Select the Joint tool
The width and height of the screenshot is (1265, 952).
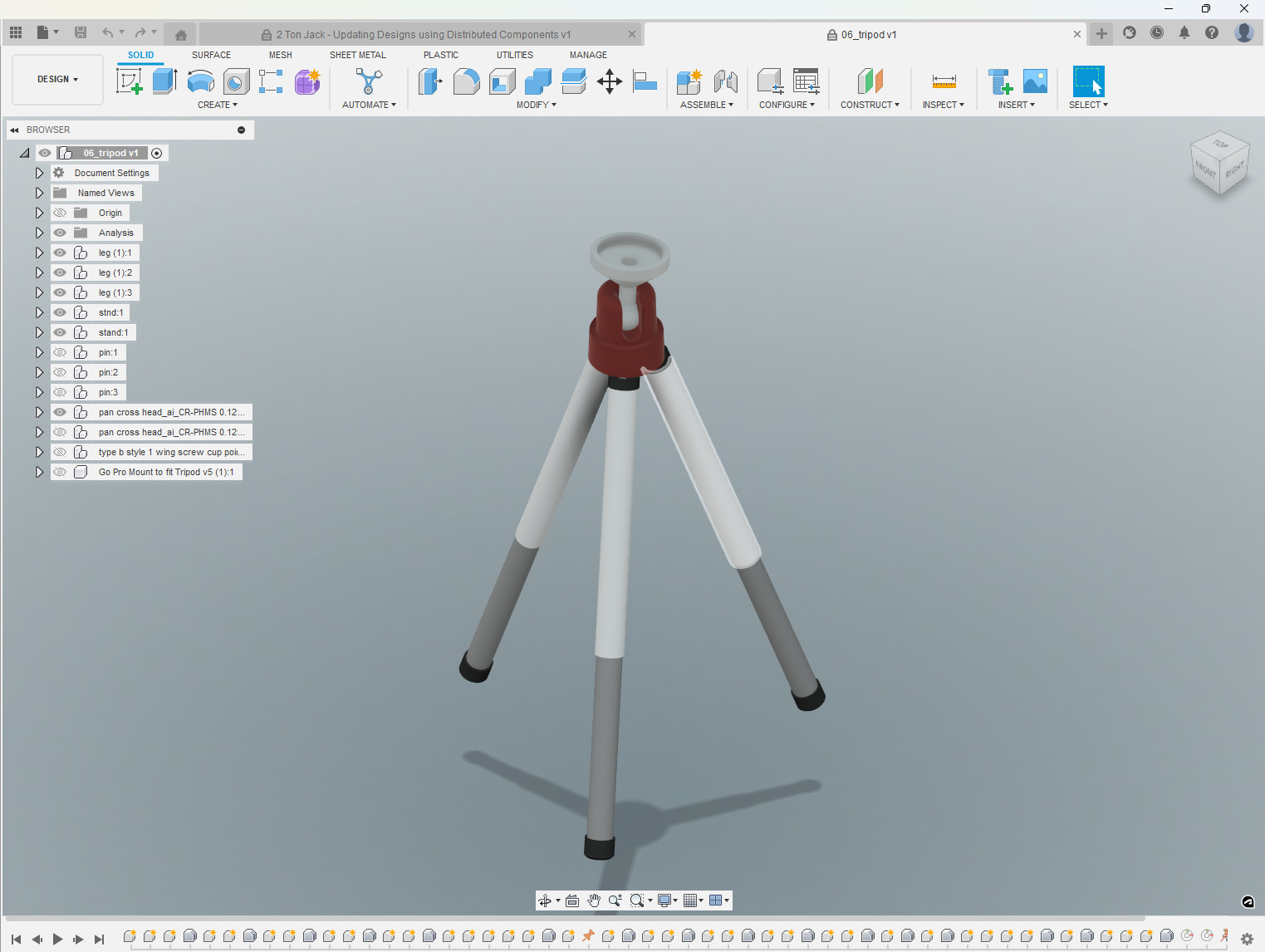pyautogui.click(x=725, y=81)
